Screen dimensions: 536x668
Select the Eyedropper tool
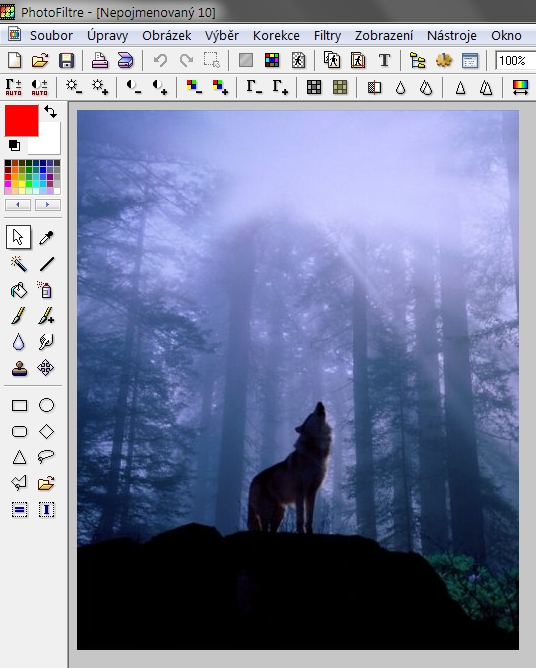tap(46, 237)
